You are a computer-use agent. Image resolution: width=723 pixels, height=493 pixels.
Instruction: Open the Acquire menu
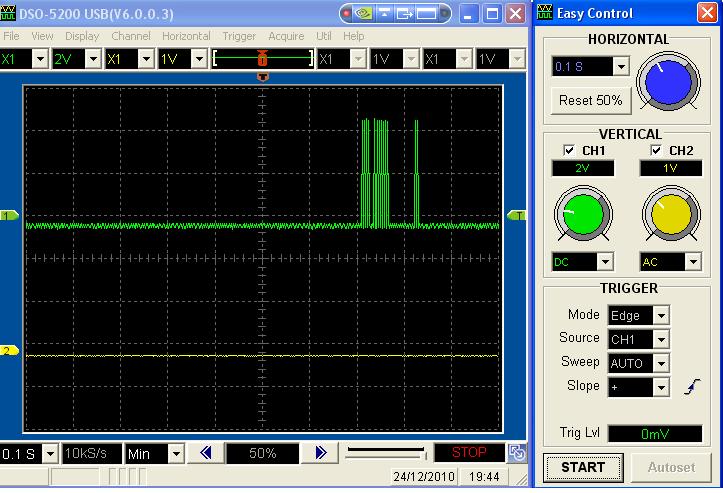[286, 36]
